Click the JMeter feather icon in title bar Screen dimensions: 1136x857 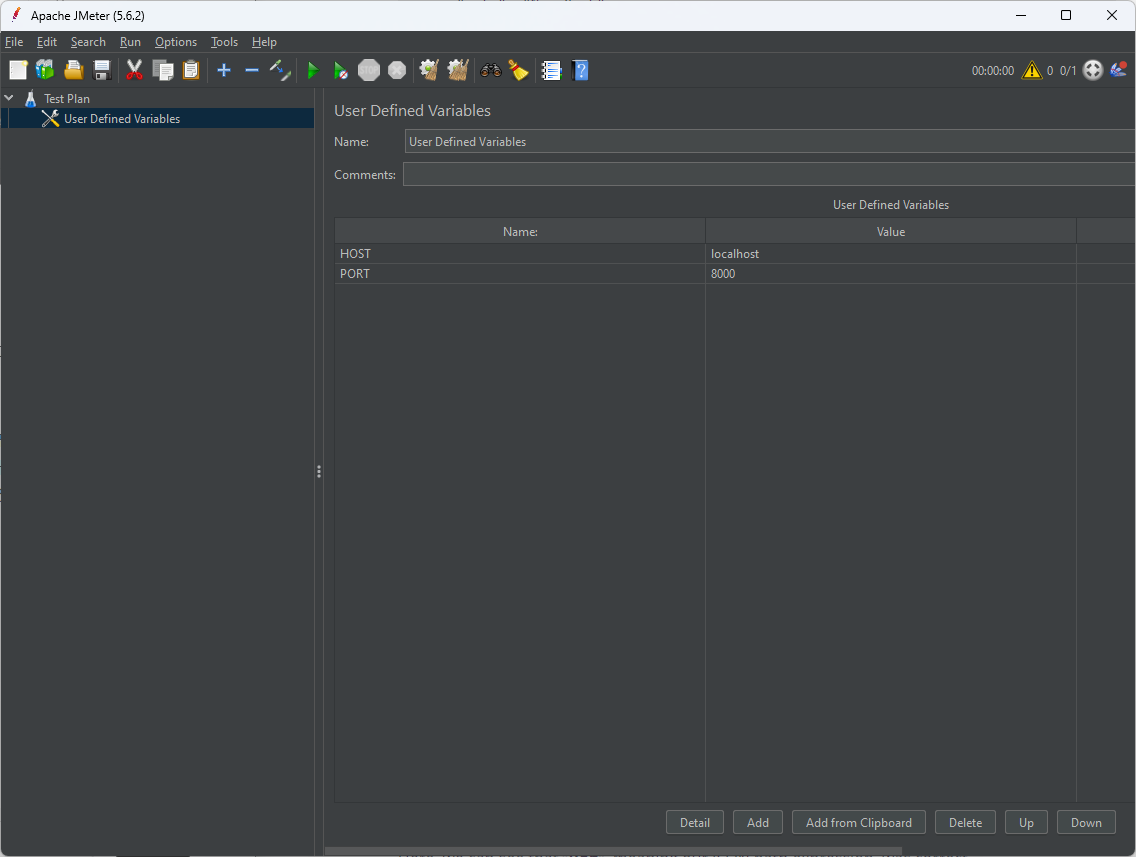(x=16, y=14)
